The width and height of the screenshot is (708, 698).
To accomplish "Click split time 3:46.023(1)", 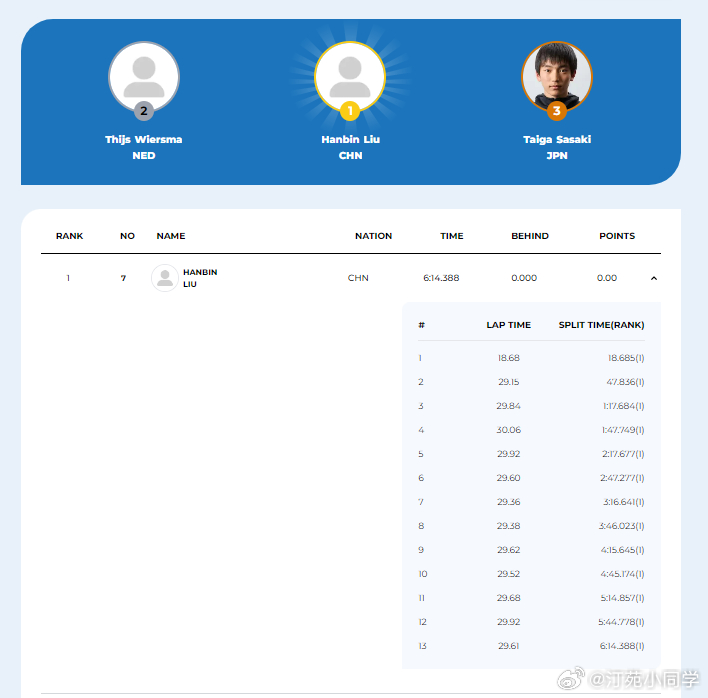I will pyautogui.click(x=621, y=526).
